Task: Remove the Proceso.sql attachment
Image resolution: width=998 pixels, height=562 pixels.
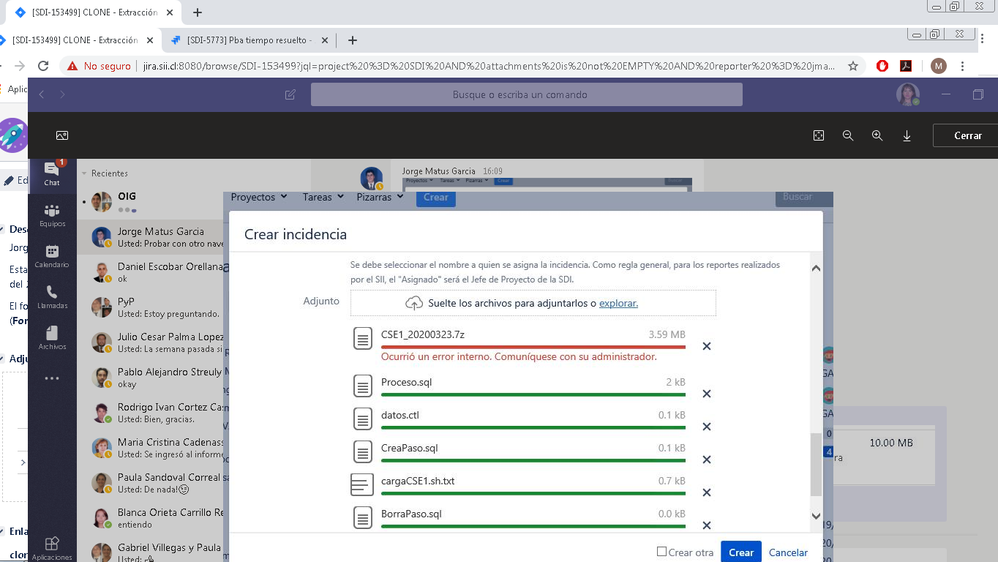Action: coord(706,394)
